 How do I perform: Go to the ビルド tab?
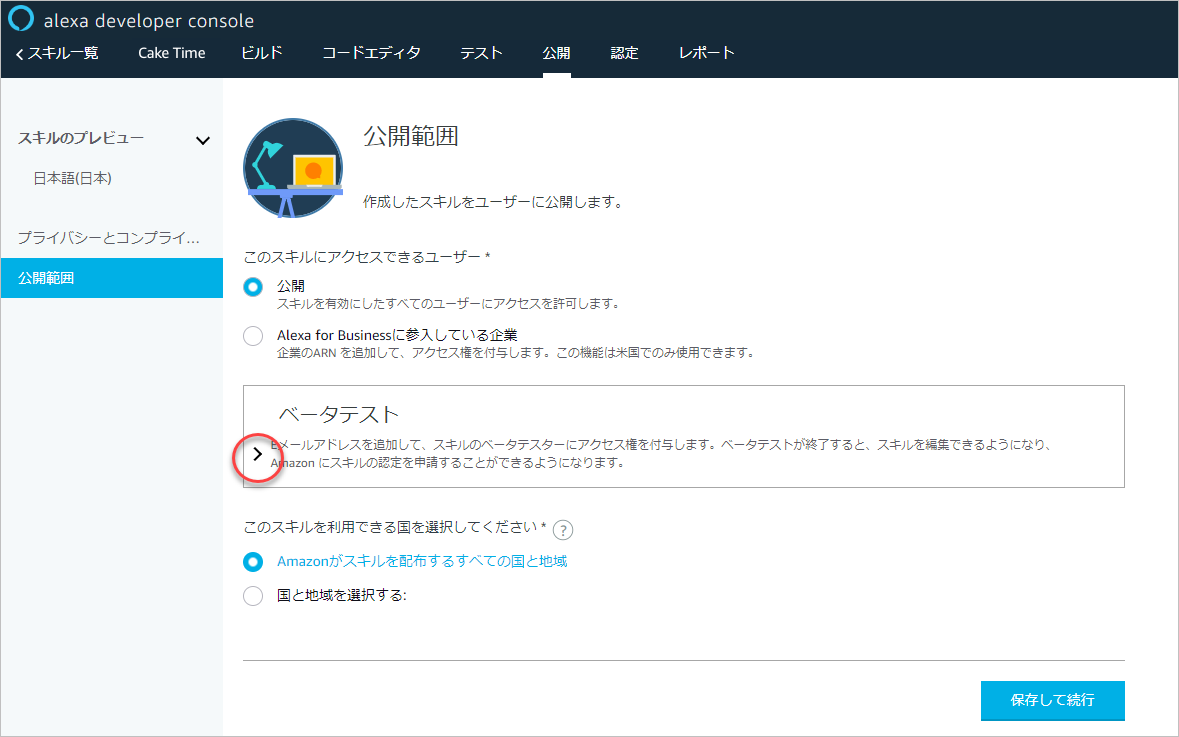[x=260, y=53]
